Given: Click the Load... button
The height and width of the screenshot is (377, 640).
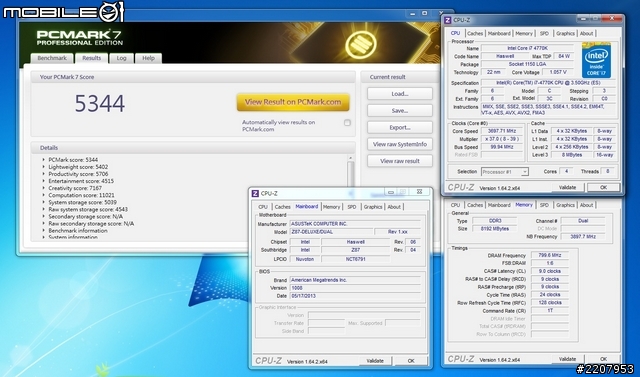Looking at the screenshot, I should click(x=400, y=94).
